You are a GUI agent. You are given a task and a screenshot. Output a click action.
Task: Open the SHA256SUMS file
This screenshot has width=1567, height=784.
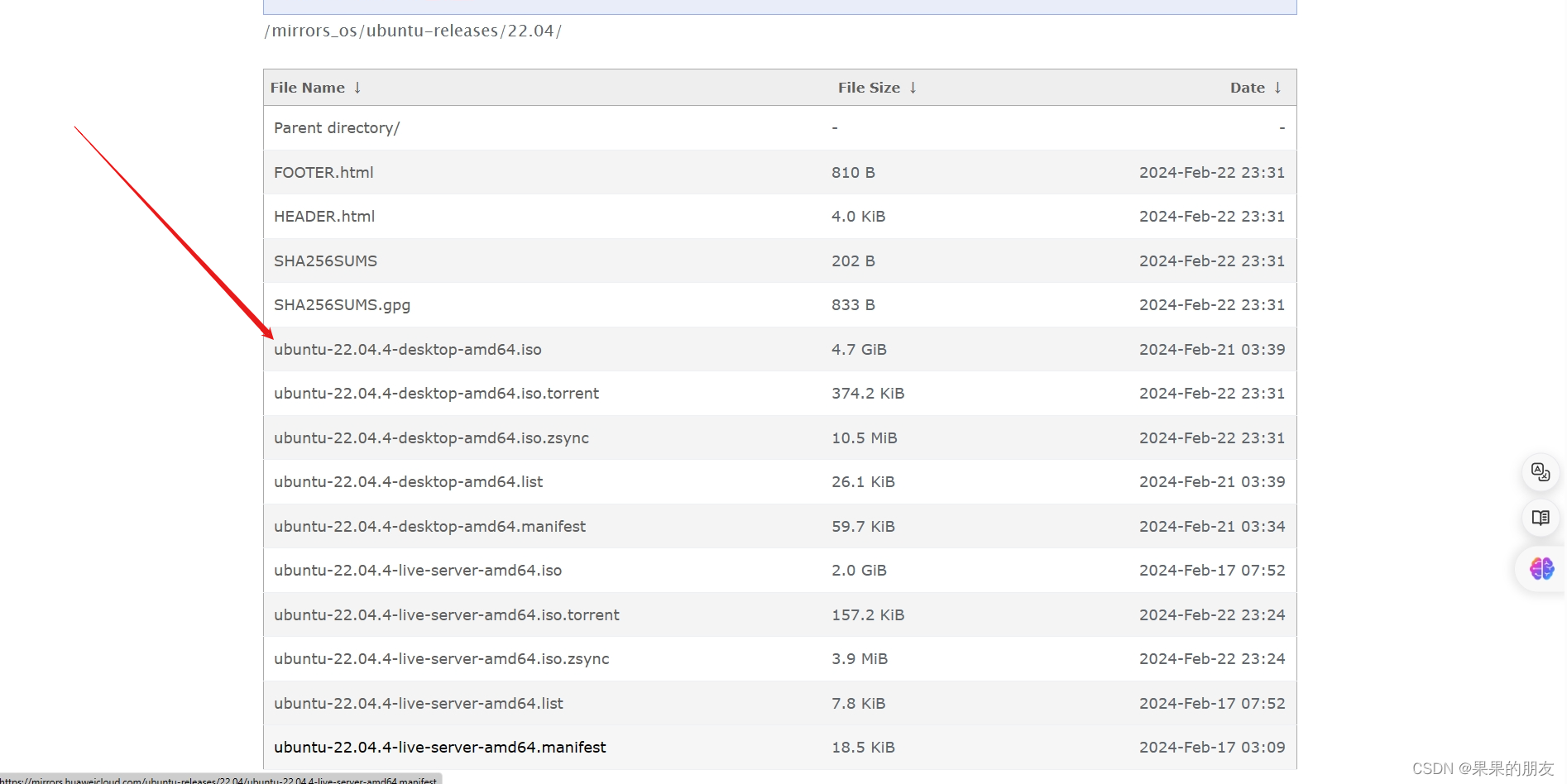(x=325, y=261)
